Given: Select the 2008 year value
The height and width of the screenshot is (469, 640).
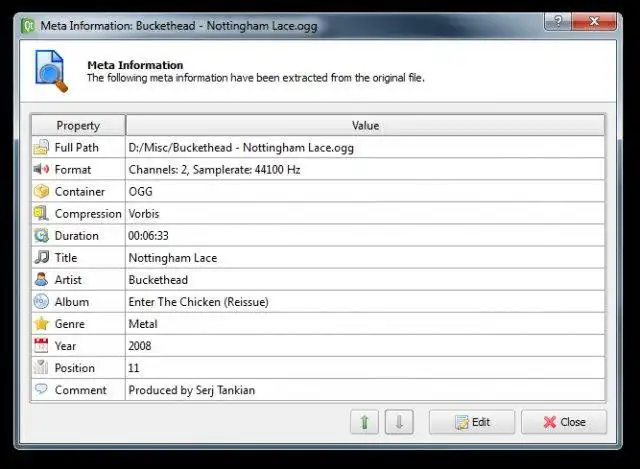Looking at the screenshot, I should (365, 346).
